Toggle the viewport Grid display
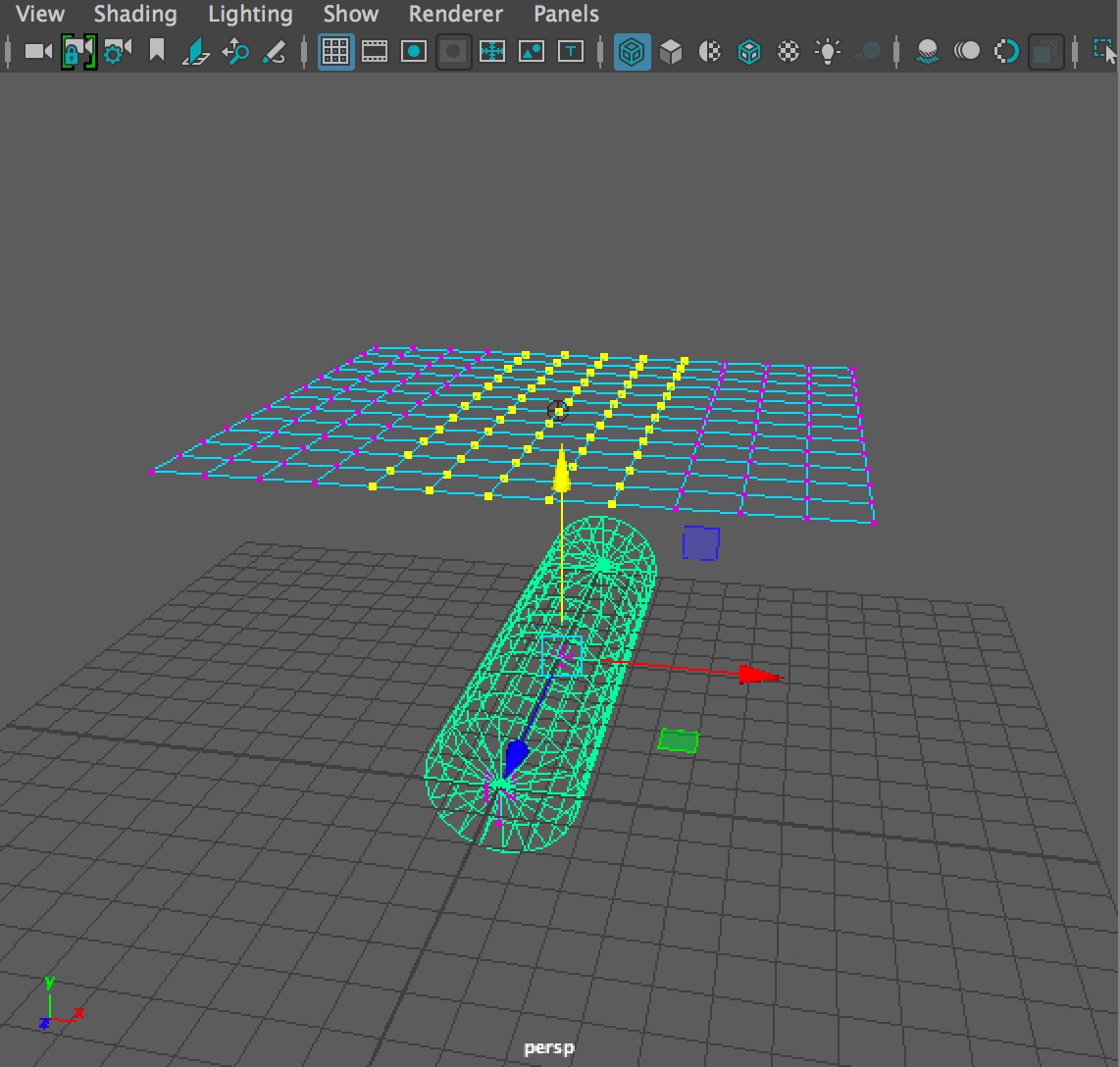Image resolution: width=1120 pixels, height=1067 pixels. tap(335, 51)
